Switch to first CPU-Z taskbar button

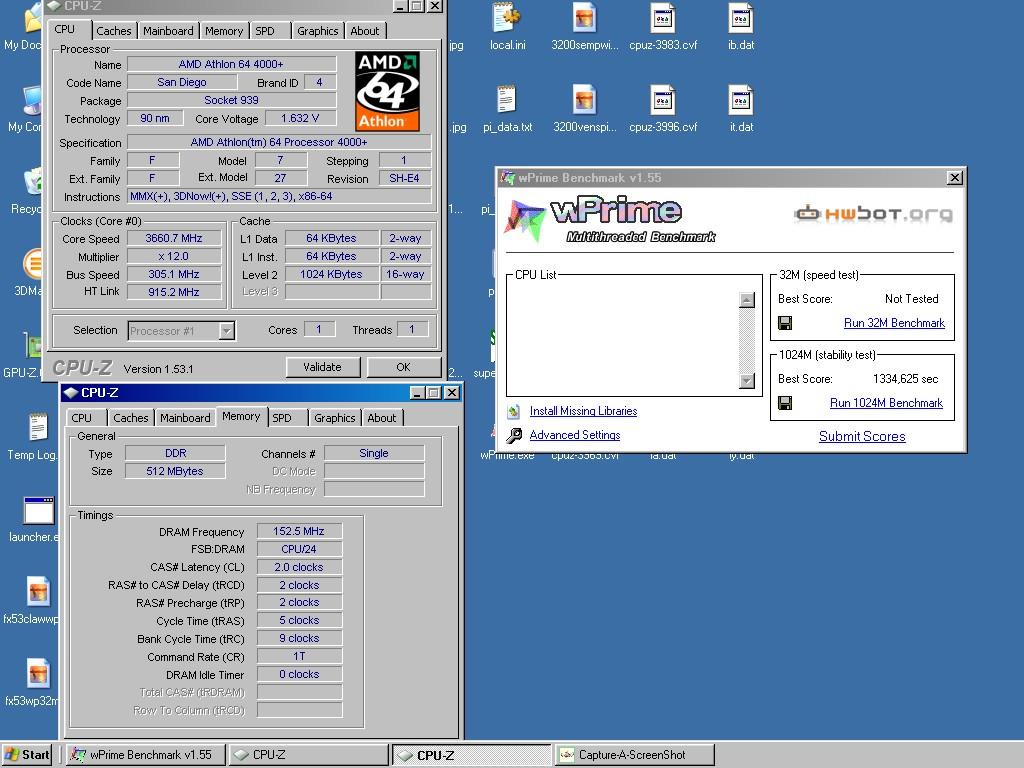tap(308, 755)
